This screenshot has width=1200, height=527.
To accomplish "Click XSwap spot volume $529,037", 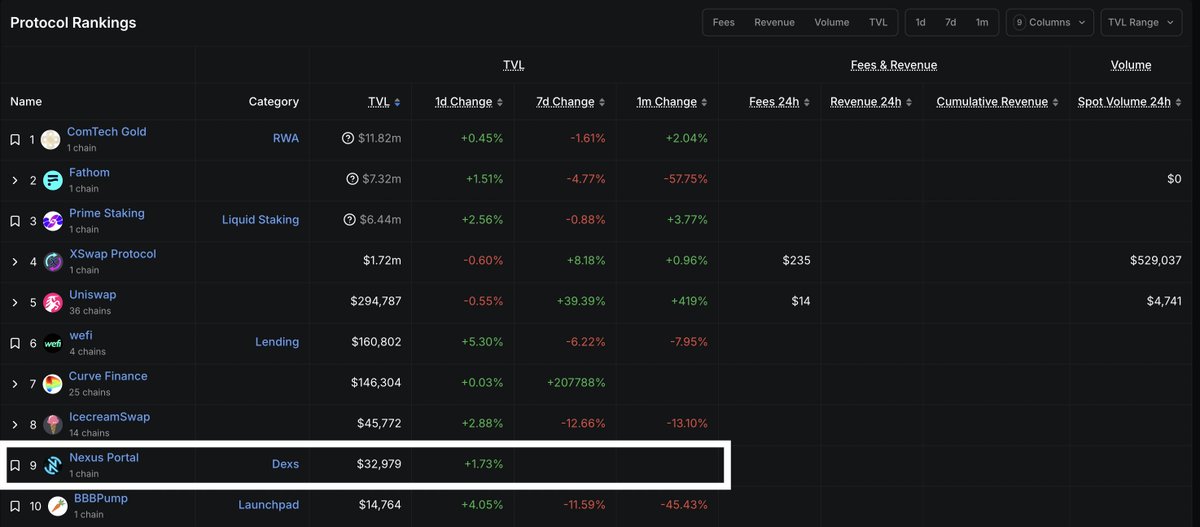I will pos(1156,261).
